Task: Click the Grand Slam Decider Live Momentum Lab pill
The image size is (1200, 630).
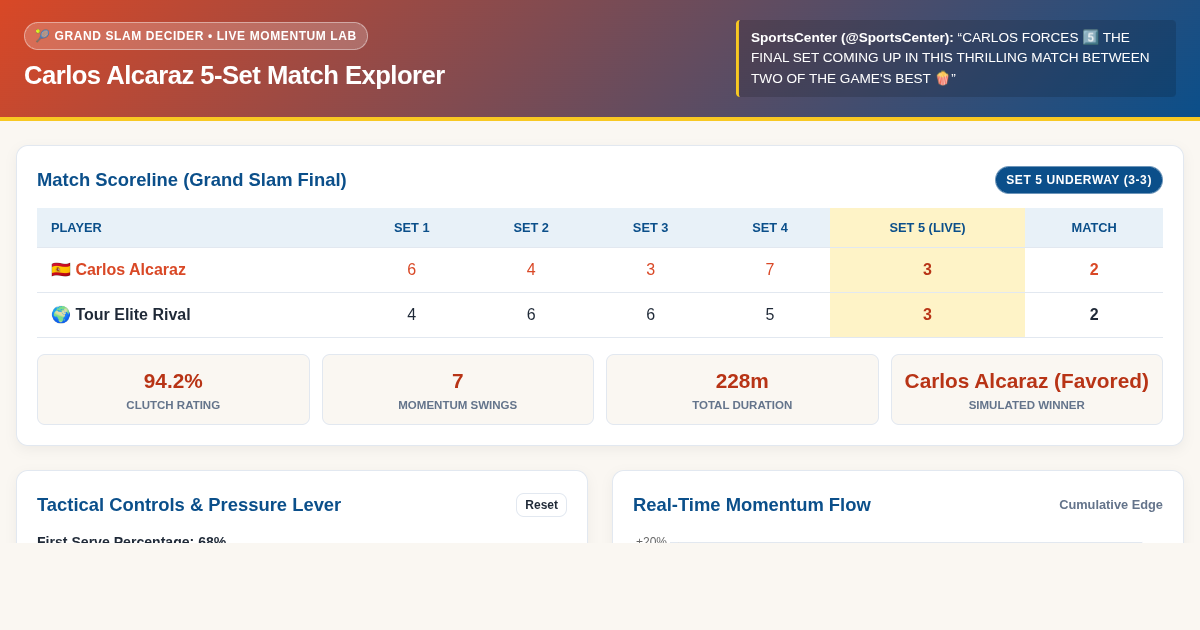Action: point(196,36)
